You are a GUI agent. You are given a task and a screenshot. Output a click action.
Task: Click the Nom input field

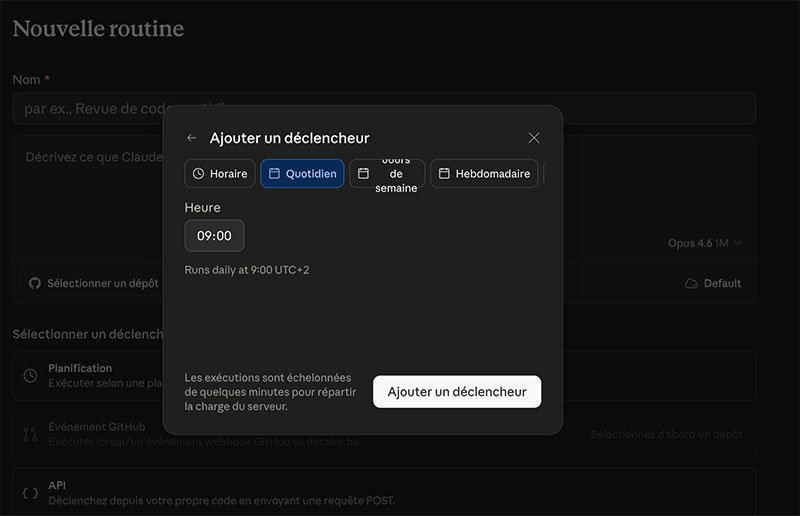pyautogui.click(x=384, y=108)
